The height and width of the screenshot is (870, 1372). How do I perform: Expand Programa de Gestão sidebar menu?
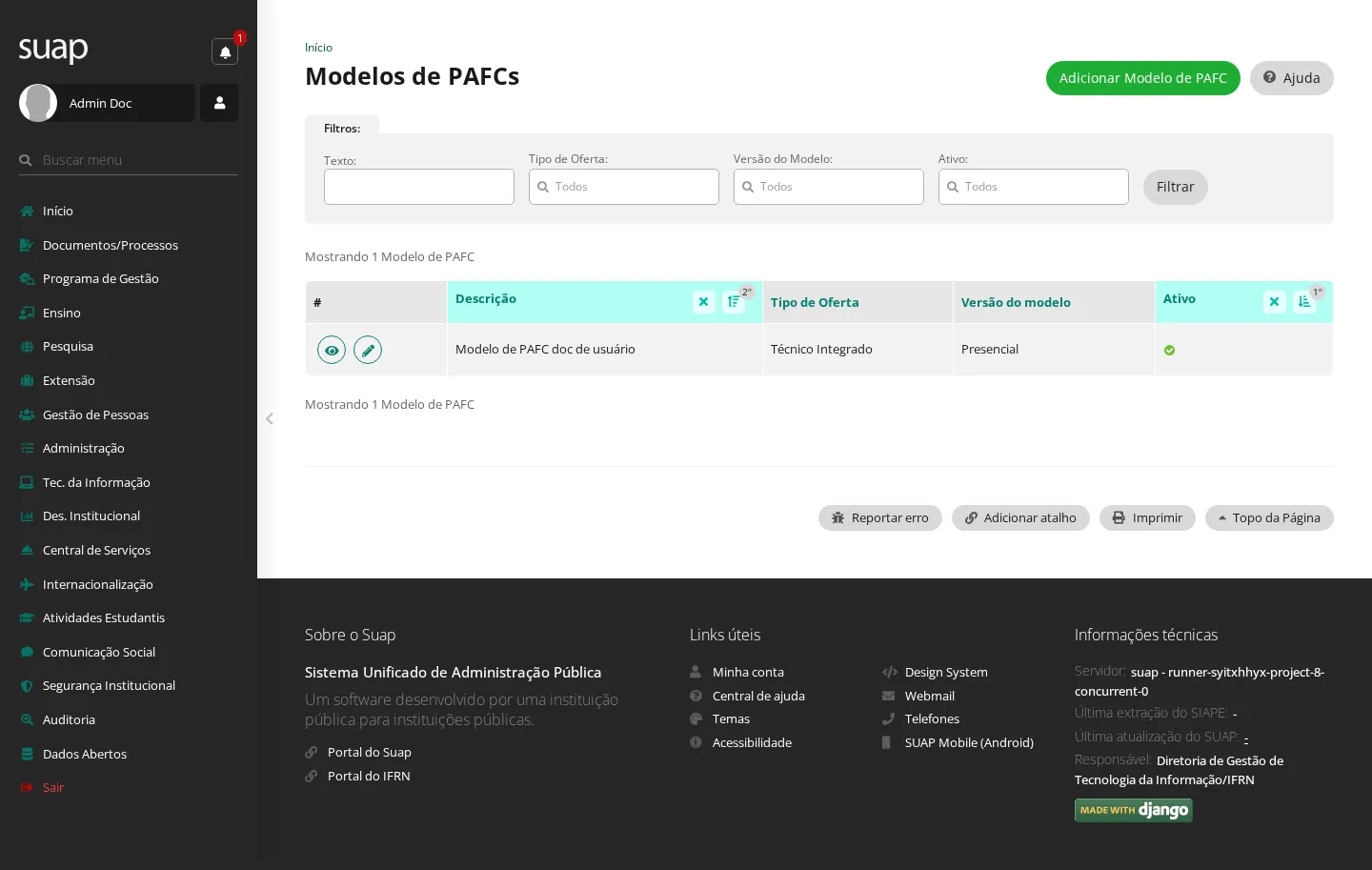pos(129,279)
